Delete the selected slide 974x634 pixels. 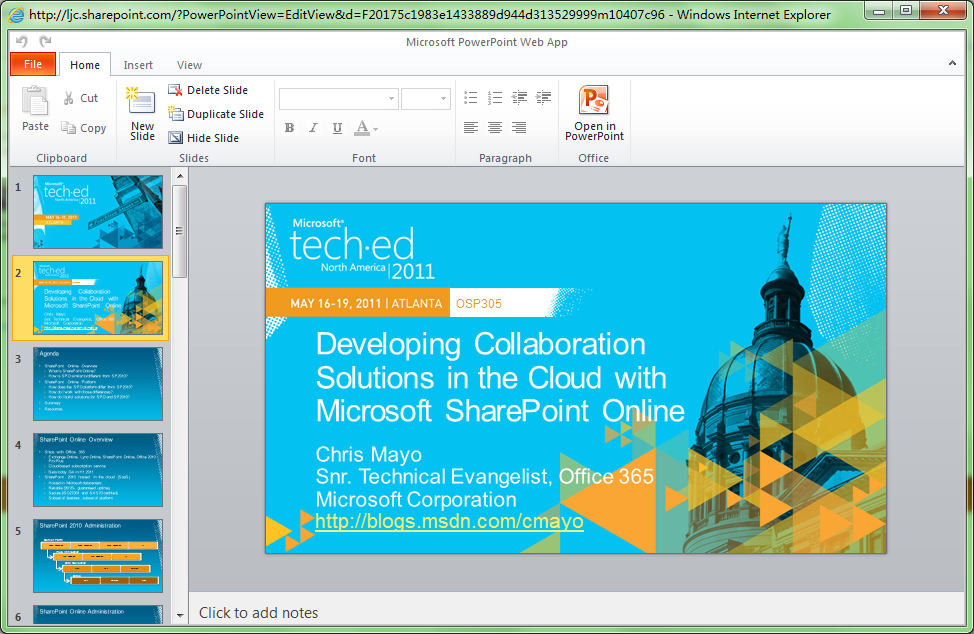pyautogui.click(x=208, y=90)
